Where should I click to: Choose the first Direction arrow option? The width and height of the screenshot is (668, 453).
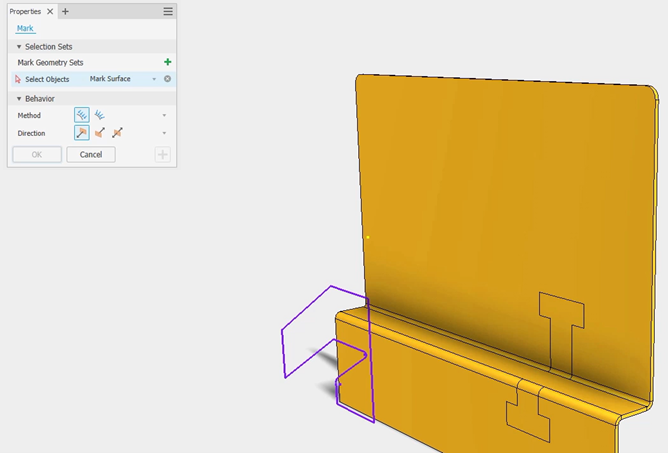(82, 133)
